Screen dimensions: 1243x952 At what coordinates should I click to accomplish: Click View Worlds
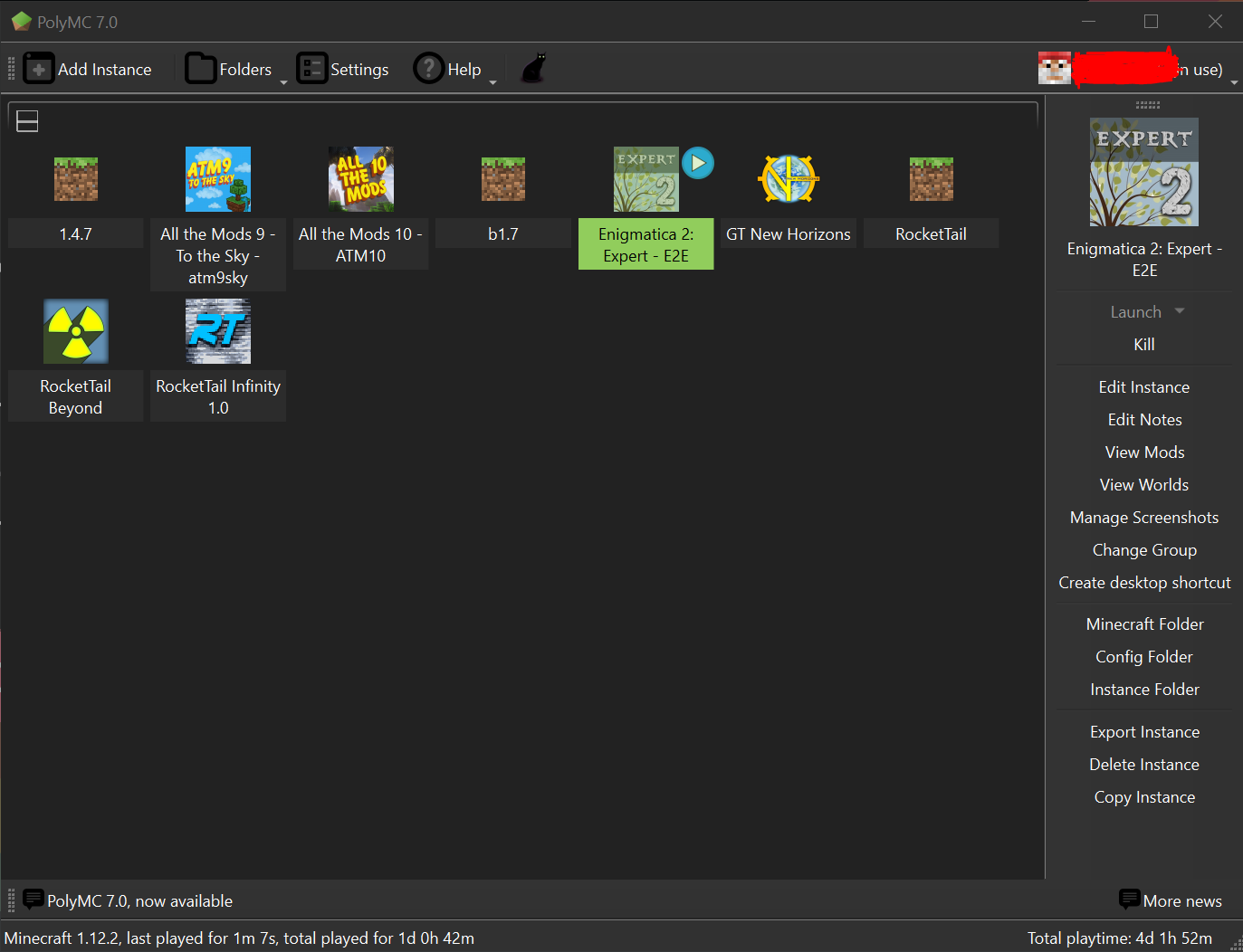pos(1144,485)
